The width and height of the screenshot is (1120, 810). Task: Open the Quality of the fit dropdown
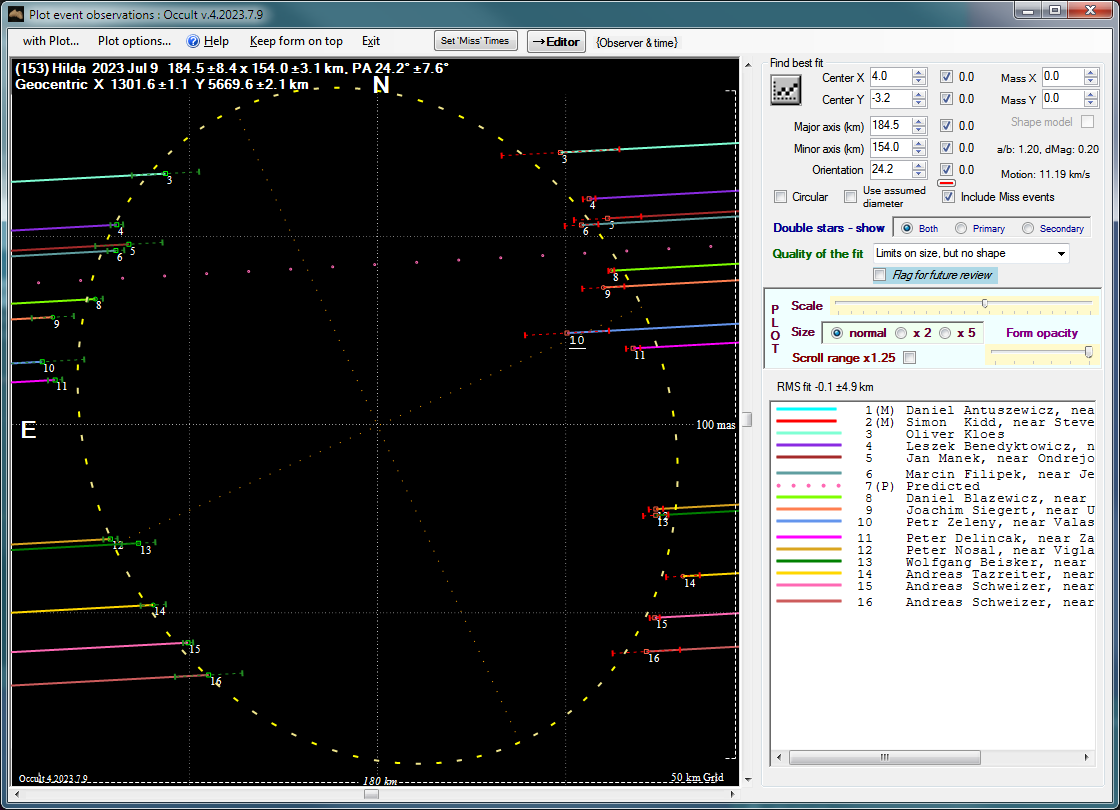pos(1061,254)
